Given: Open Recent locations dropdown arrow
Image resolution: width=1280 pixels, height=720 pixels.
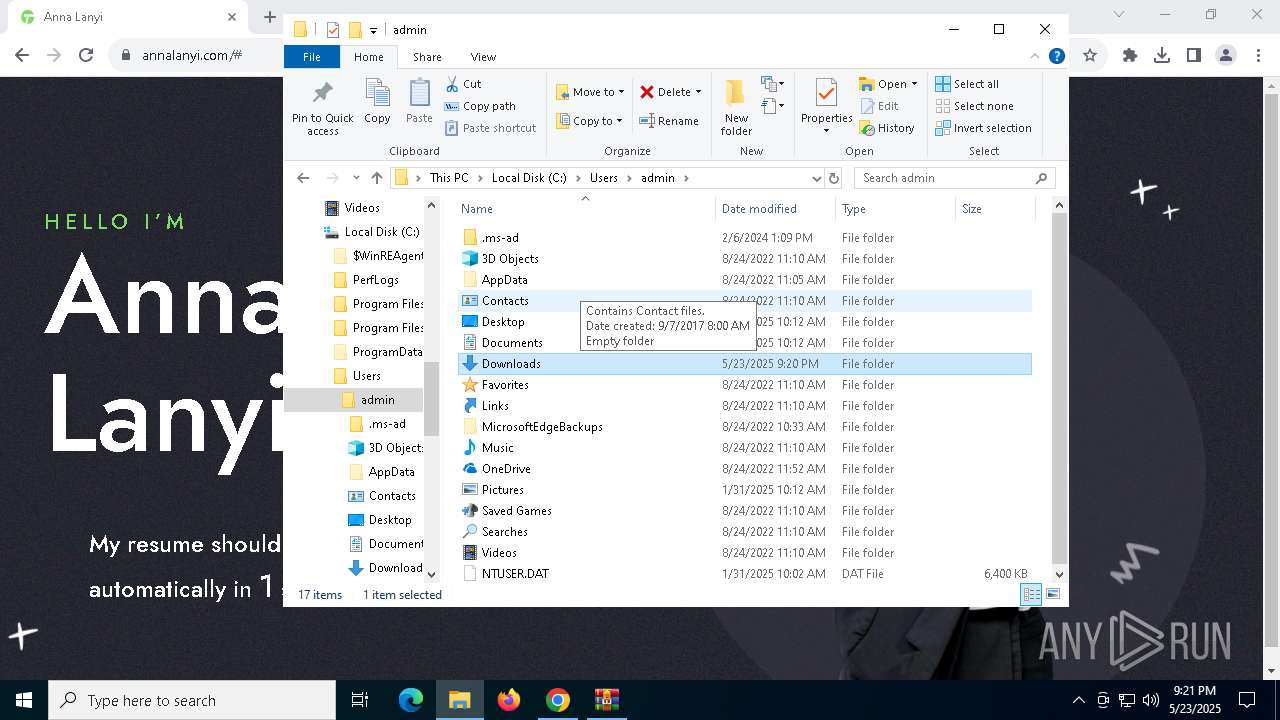Looking at the screenshot, I should (x=356, y=178).
